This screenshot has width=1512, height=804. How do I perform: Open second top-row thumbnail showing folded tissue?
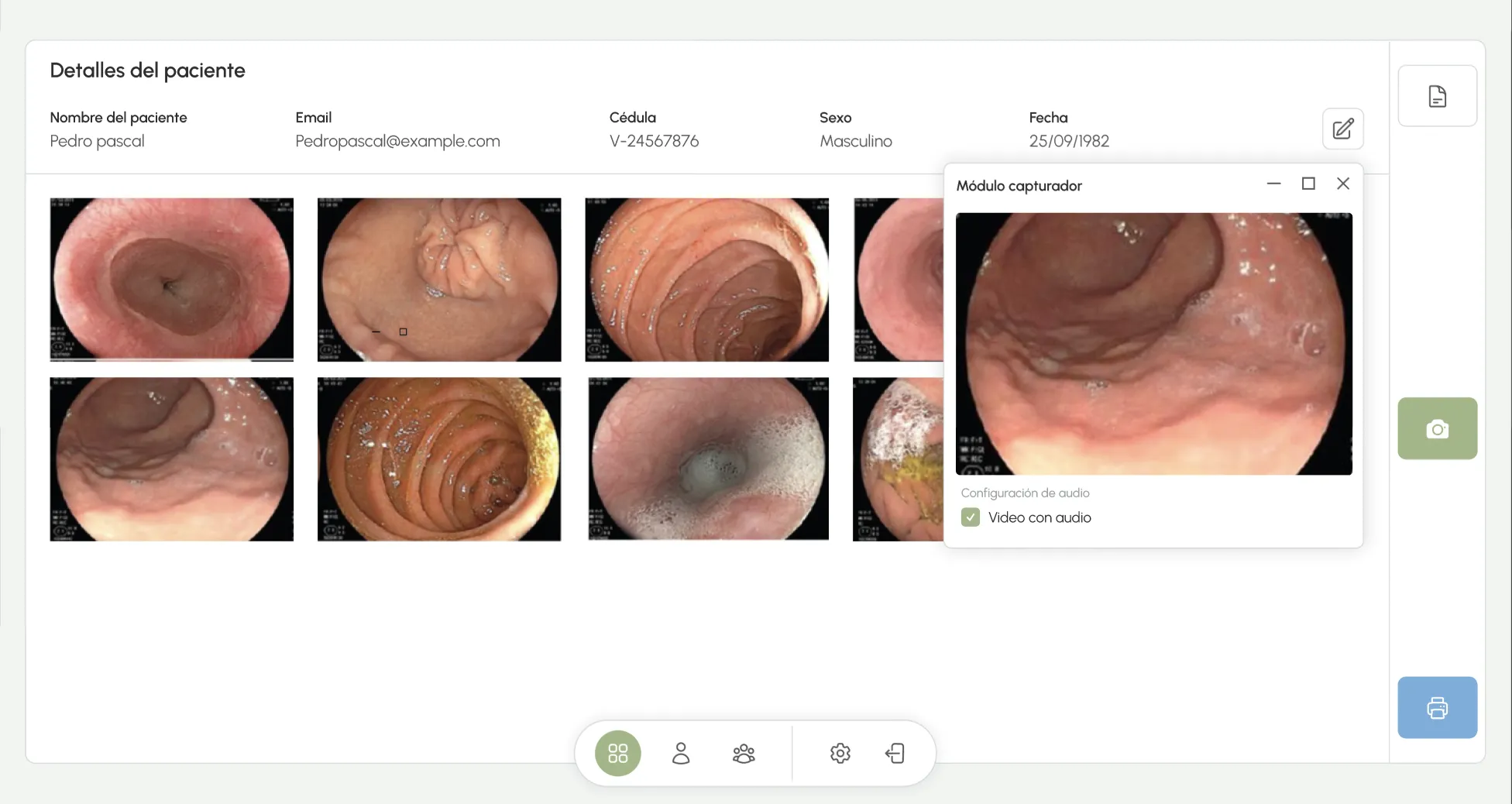click(439, 280)
